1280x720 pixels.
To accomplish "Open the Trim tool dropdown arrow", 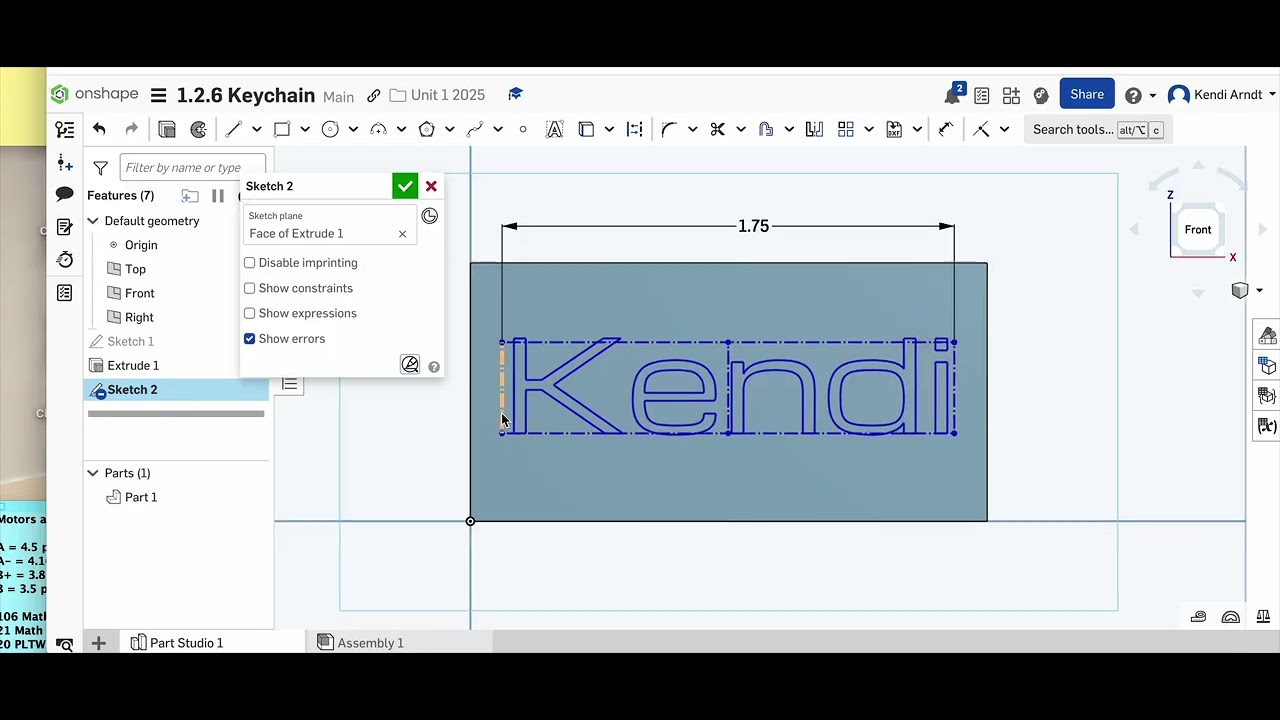I will (741, 129).
